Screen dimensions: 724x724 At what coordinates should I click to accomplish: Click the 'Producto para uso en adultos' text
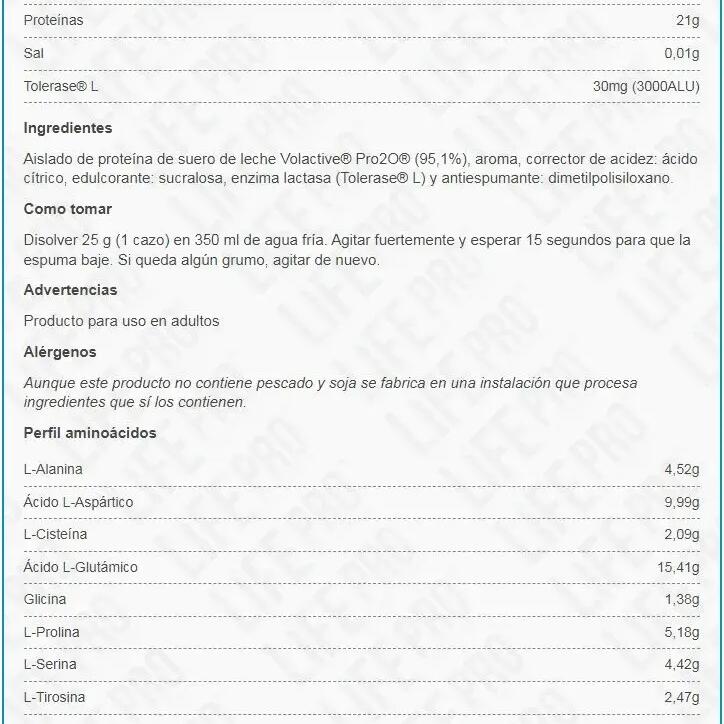coord(121,321)
